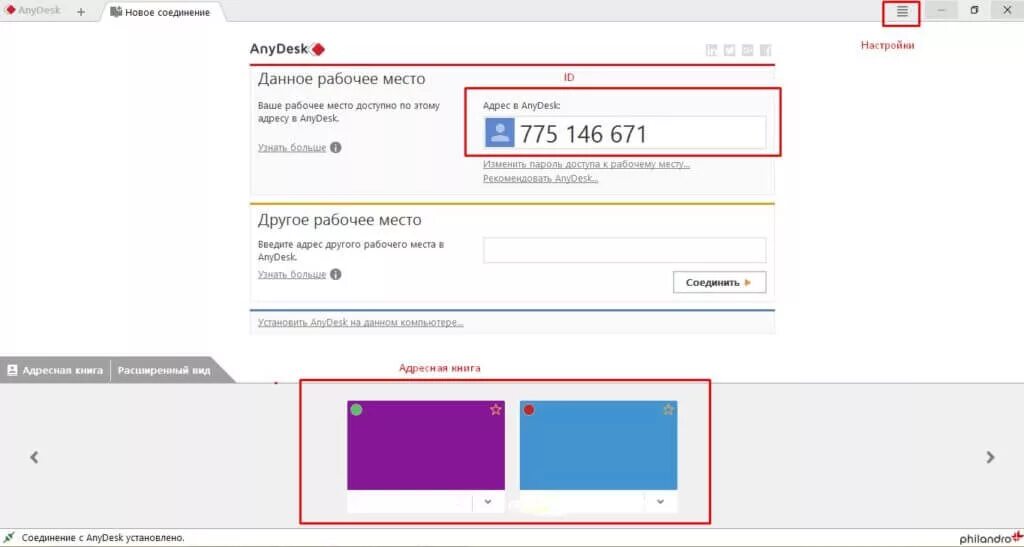Click status text Соединение с AnyDesk установлено
1024x547 pixels.
tap(103, 538)
